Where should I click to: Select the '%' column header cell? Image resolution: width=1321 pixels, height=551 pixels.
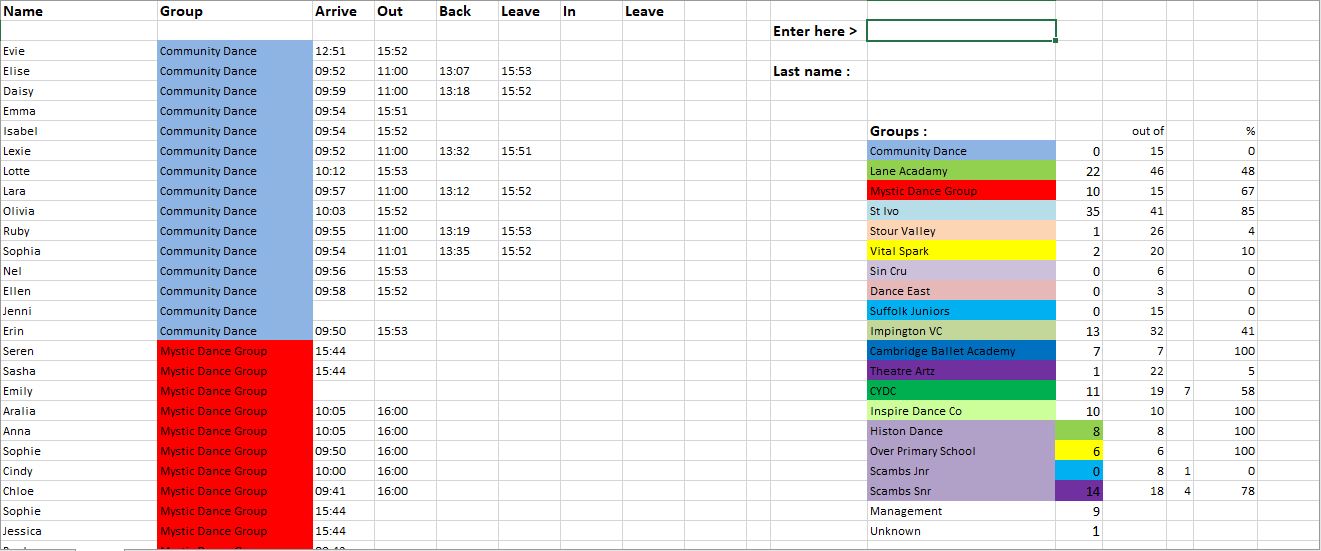(x=1250, y=131)
